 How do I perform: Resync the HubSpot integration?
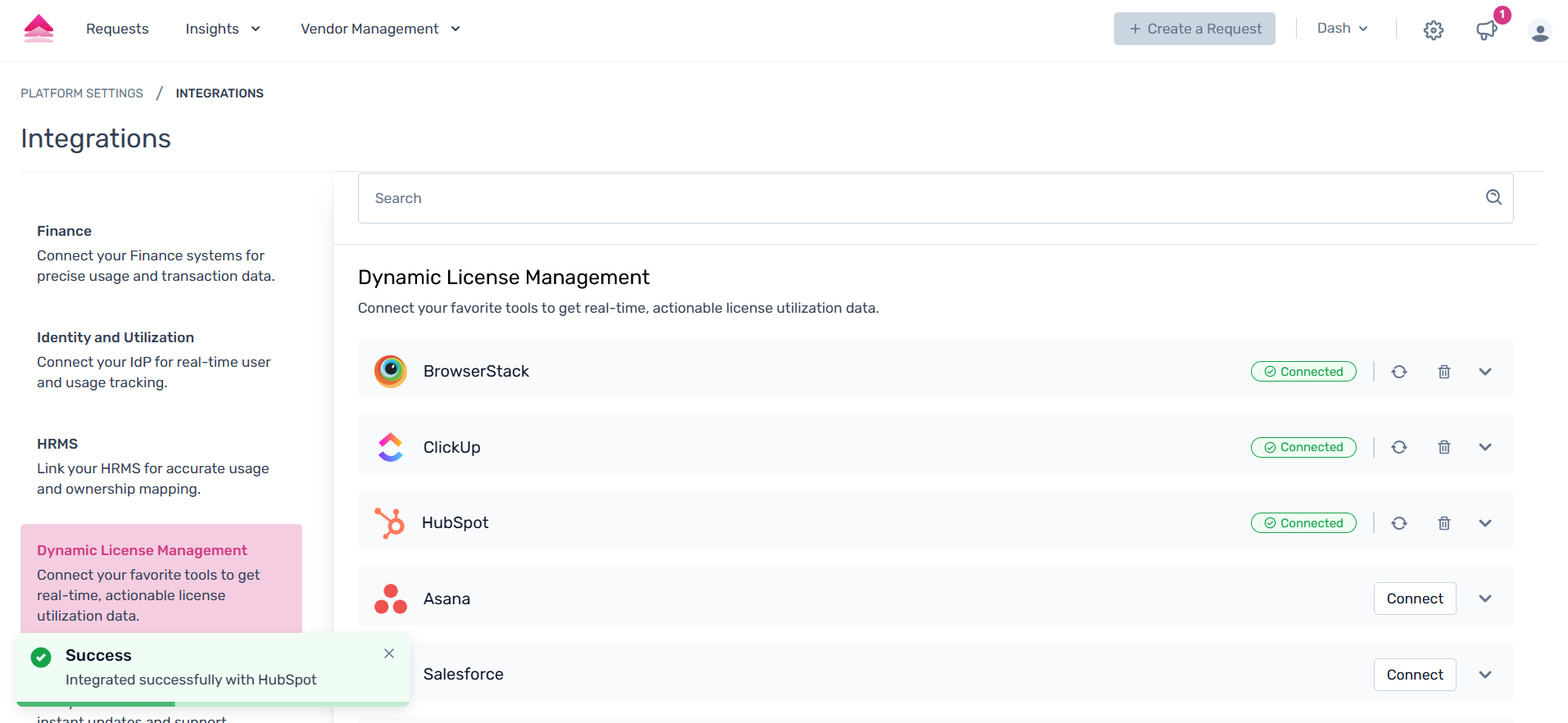1399,523
